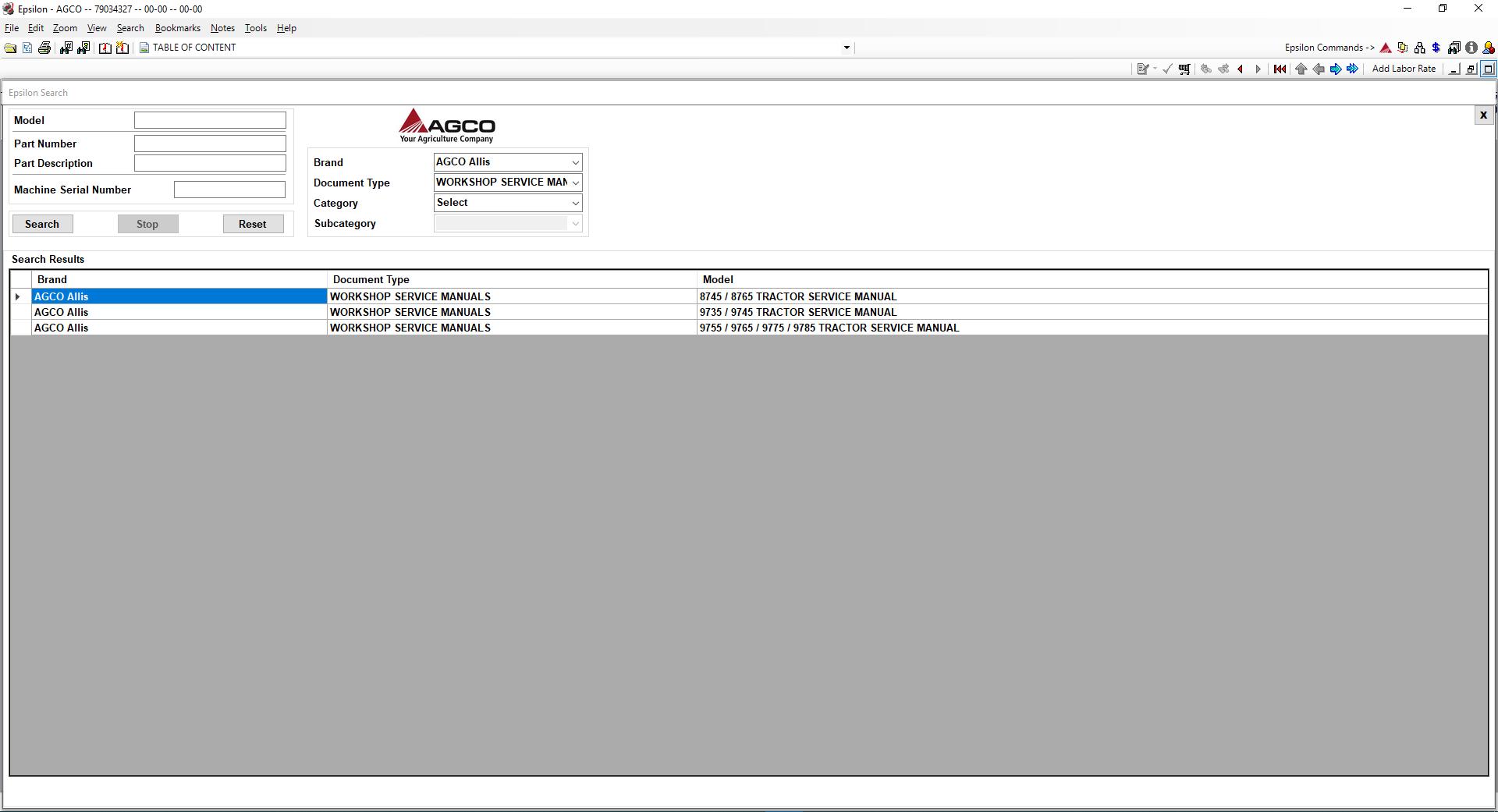
Task: Open the folder icon in the toolbar
Action: pos(10,48)
